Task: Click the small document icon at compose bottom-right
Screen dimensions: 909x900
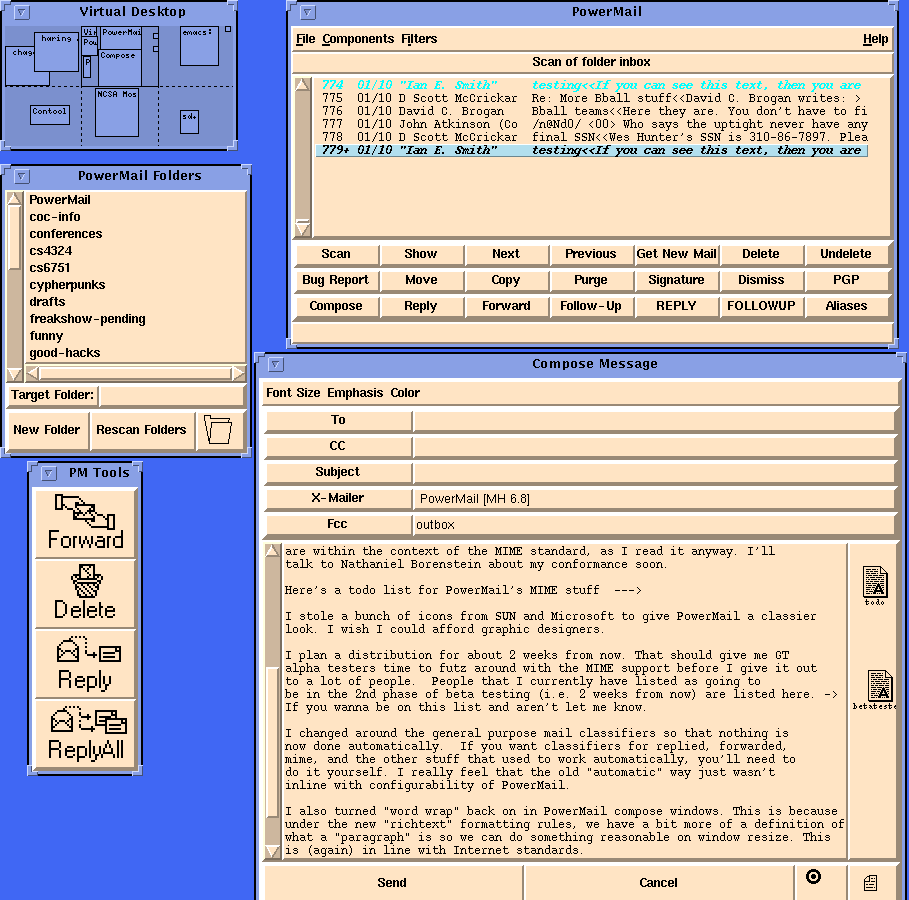Action: point(870,882)
